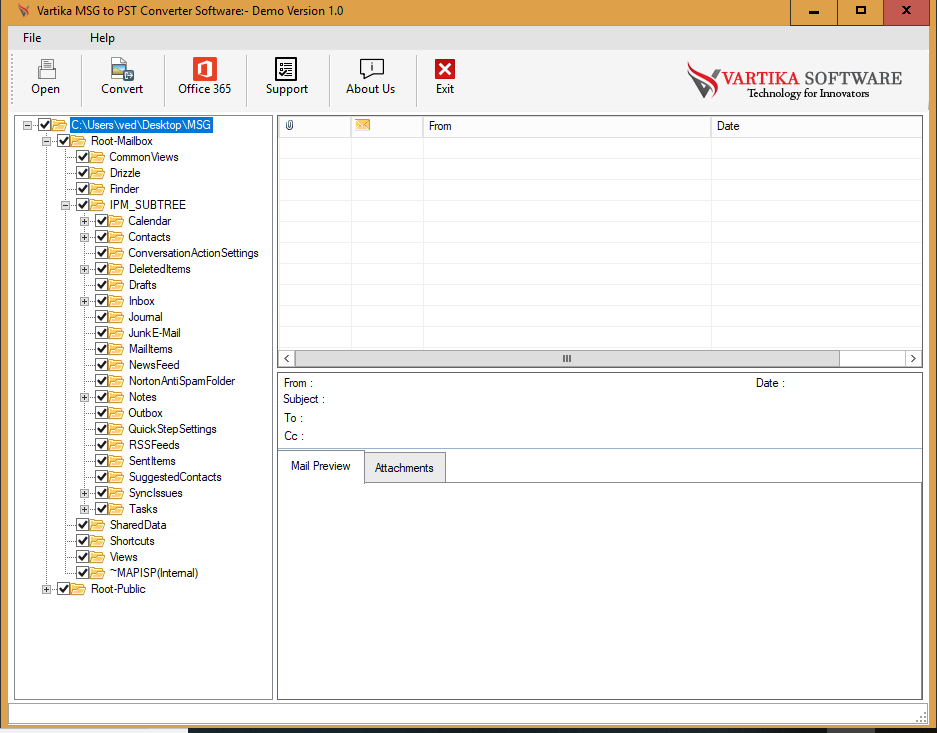Open the Help menu
The height and width of the screenshot is (733, 937).
102,38
